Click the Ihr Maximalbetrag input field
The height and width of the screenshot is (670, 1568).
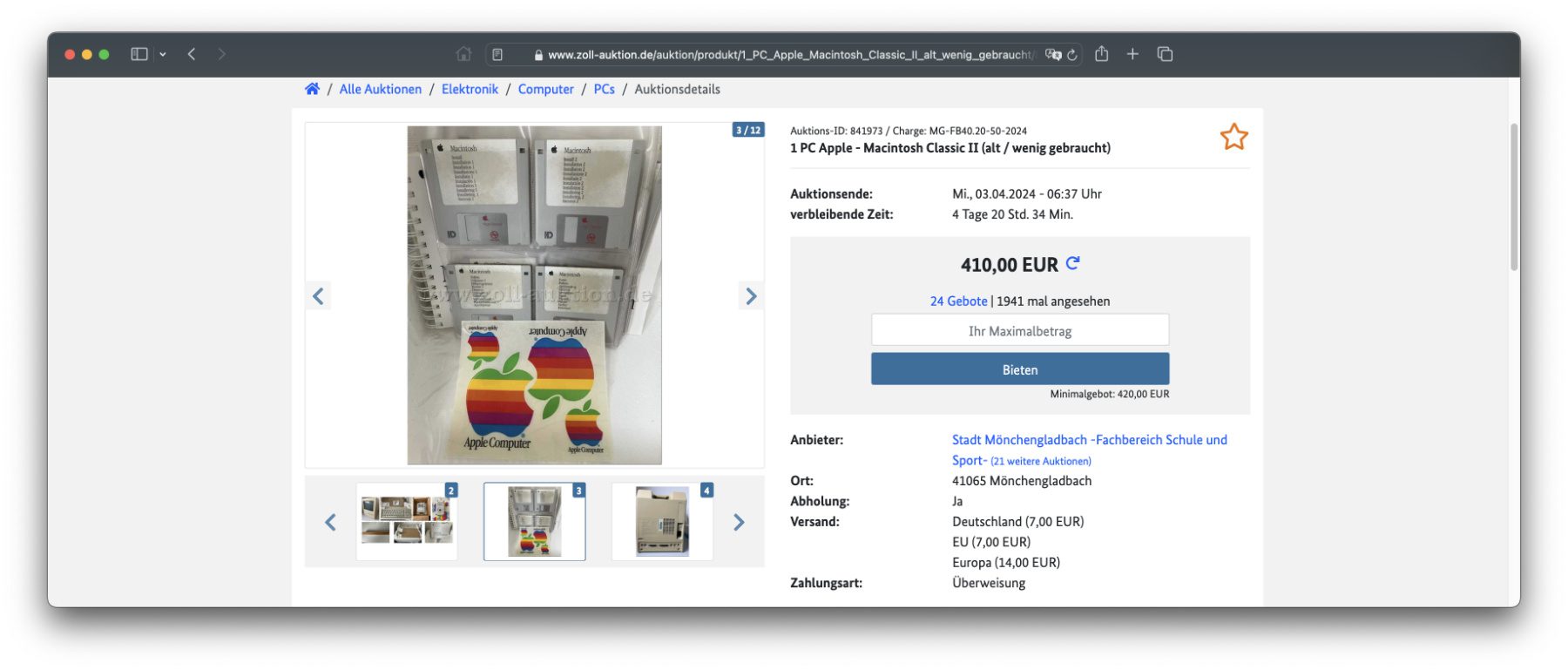1020,331
